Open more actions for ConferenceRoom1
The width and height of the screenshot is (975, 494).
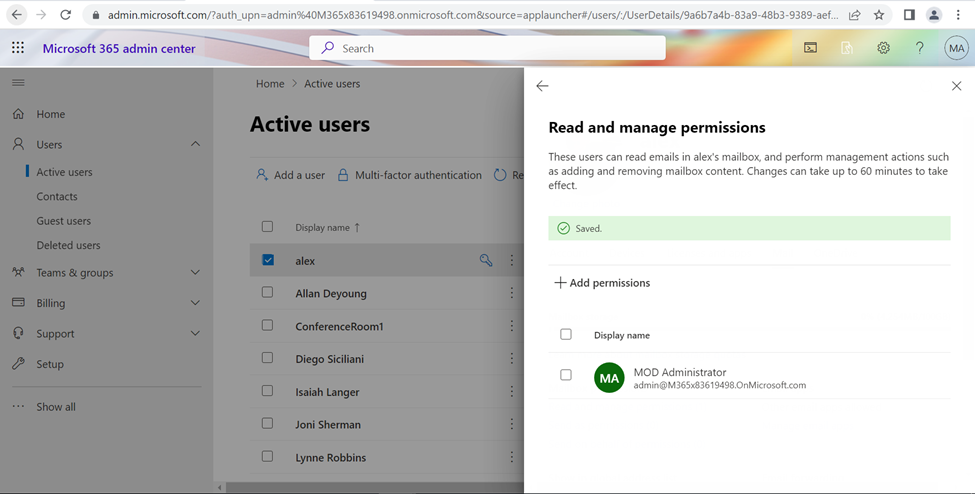512,325
